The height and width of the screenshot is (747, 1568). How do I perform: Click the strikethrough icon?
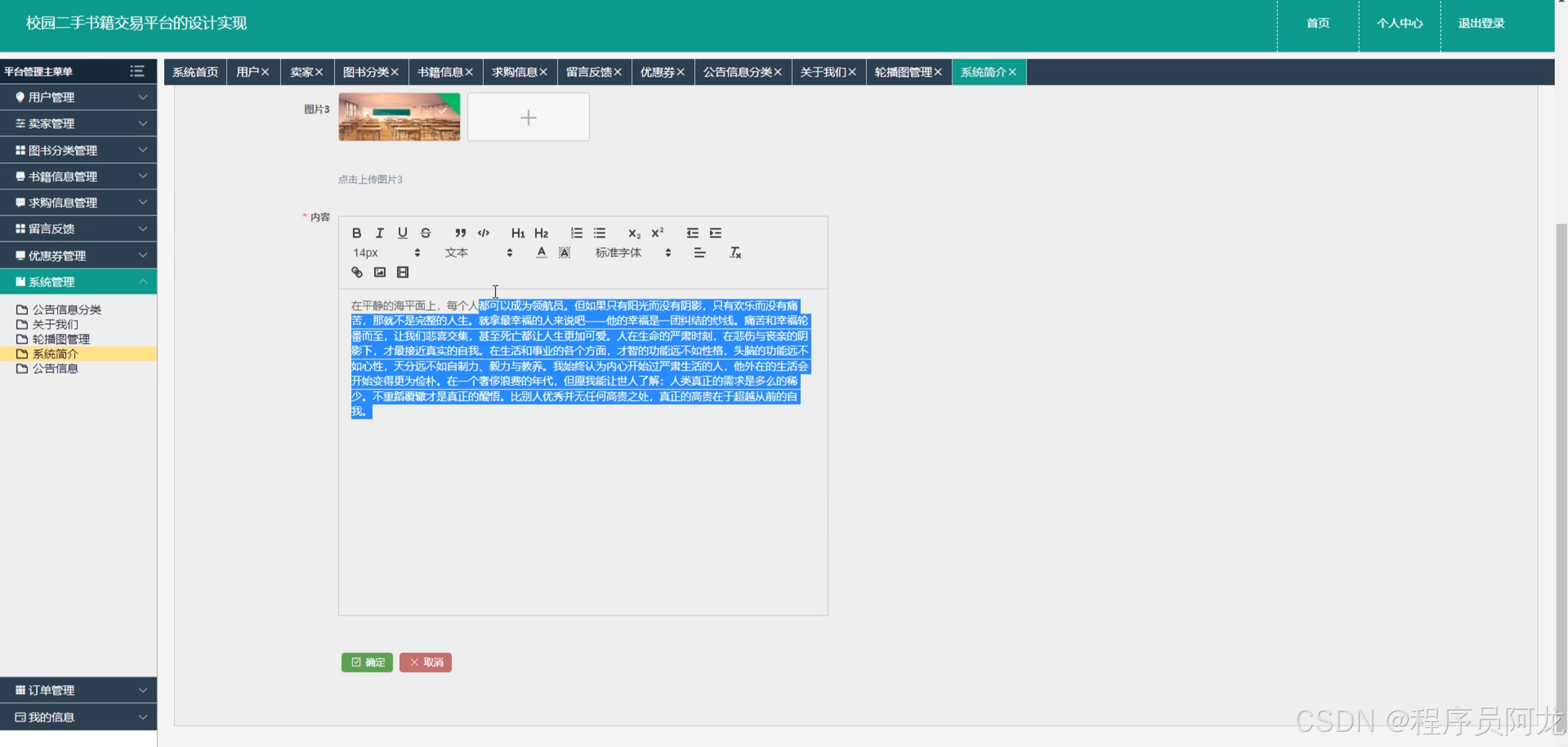(x=426, y=233)
